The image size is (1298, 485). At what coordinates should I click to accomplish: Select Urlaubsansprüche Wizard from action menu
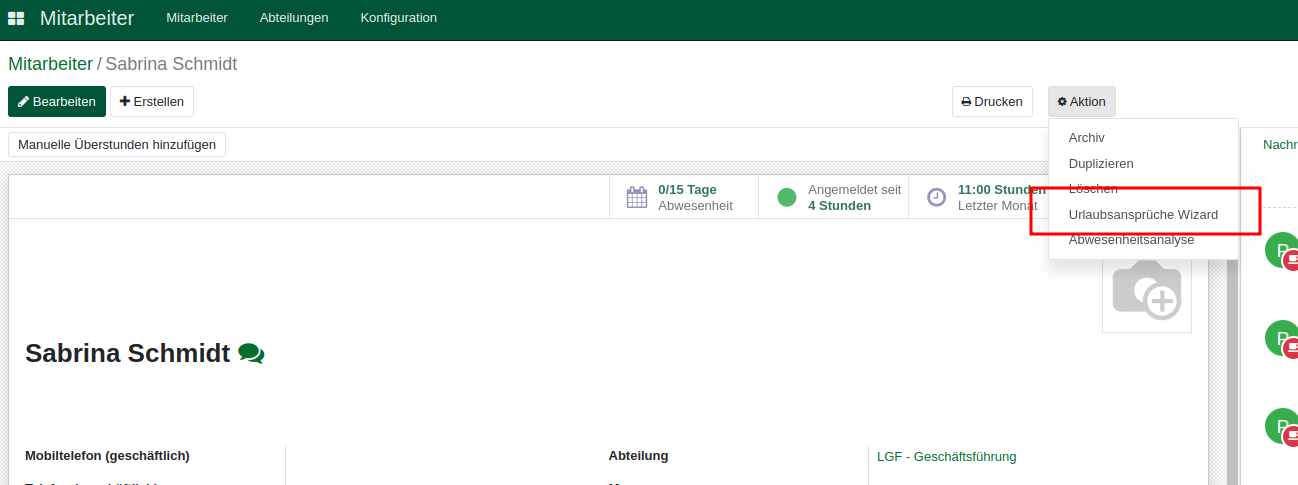point(1143,215)
